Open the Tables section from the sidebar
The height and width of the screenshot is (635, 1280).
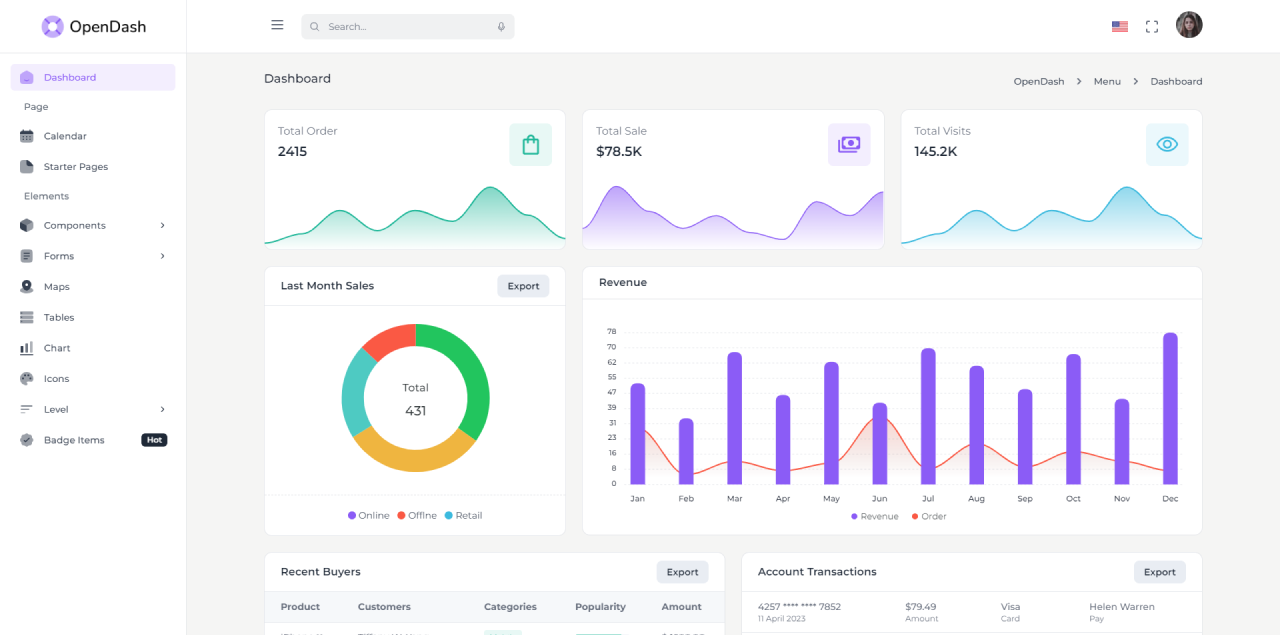(59, 317)
